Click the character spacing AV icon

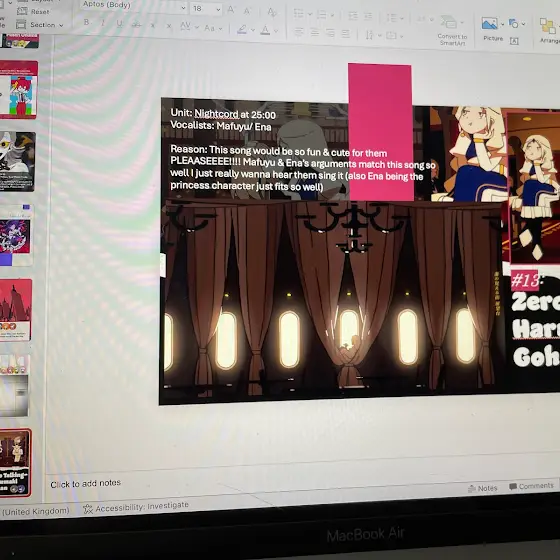point(185,26)
